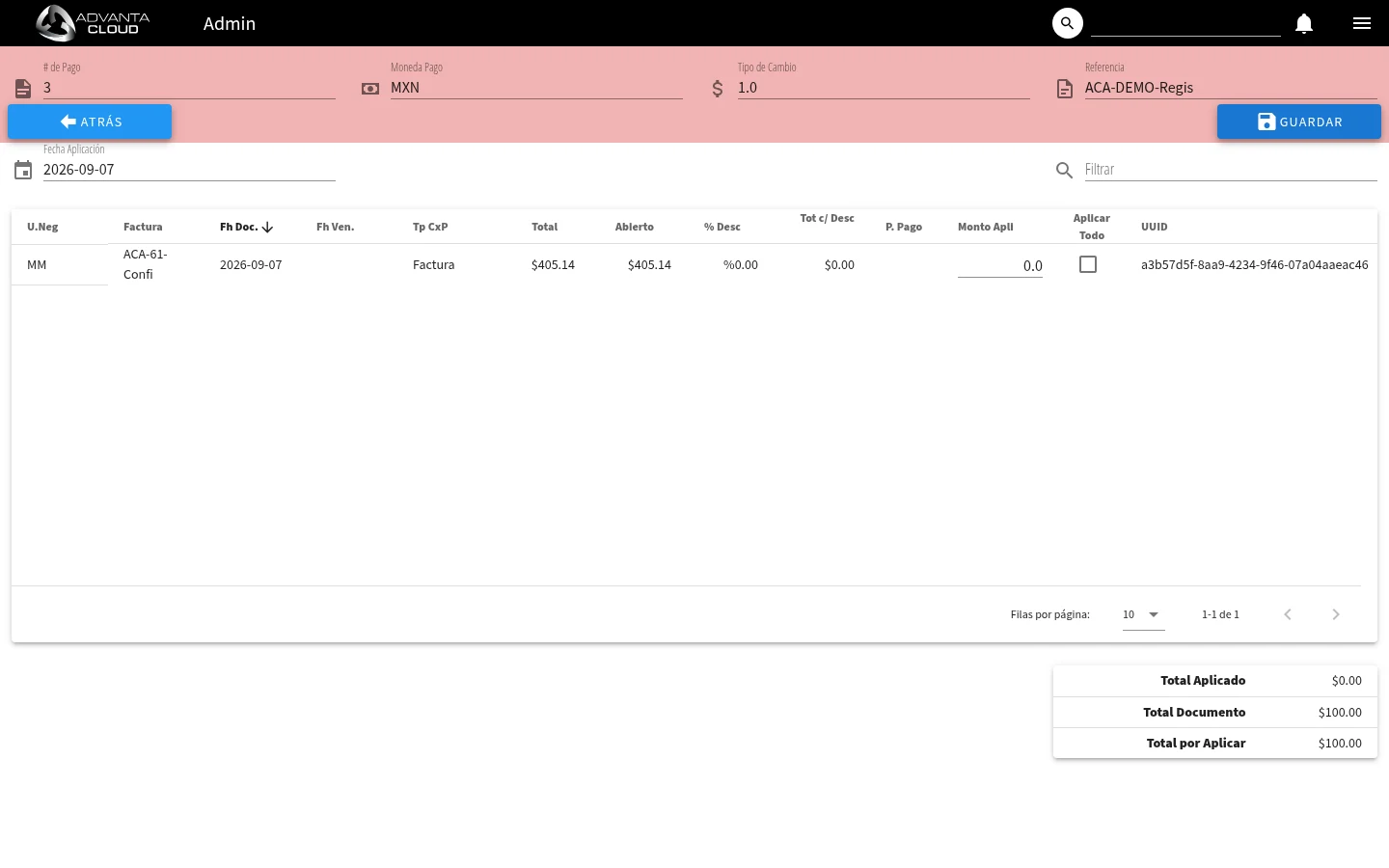This screenshot has width=1389, height=868.
Task: Sort by % Desc column header
Action: click(722, 227)
